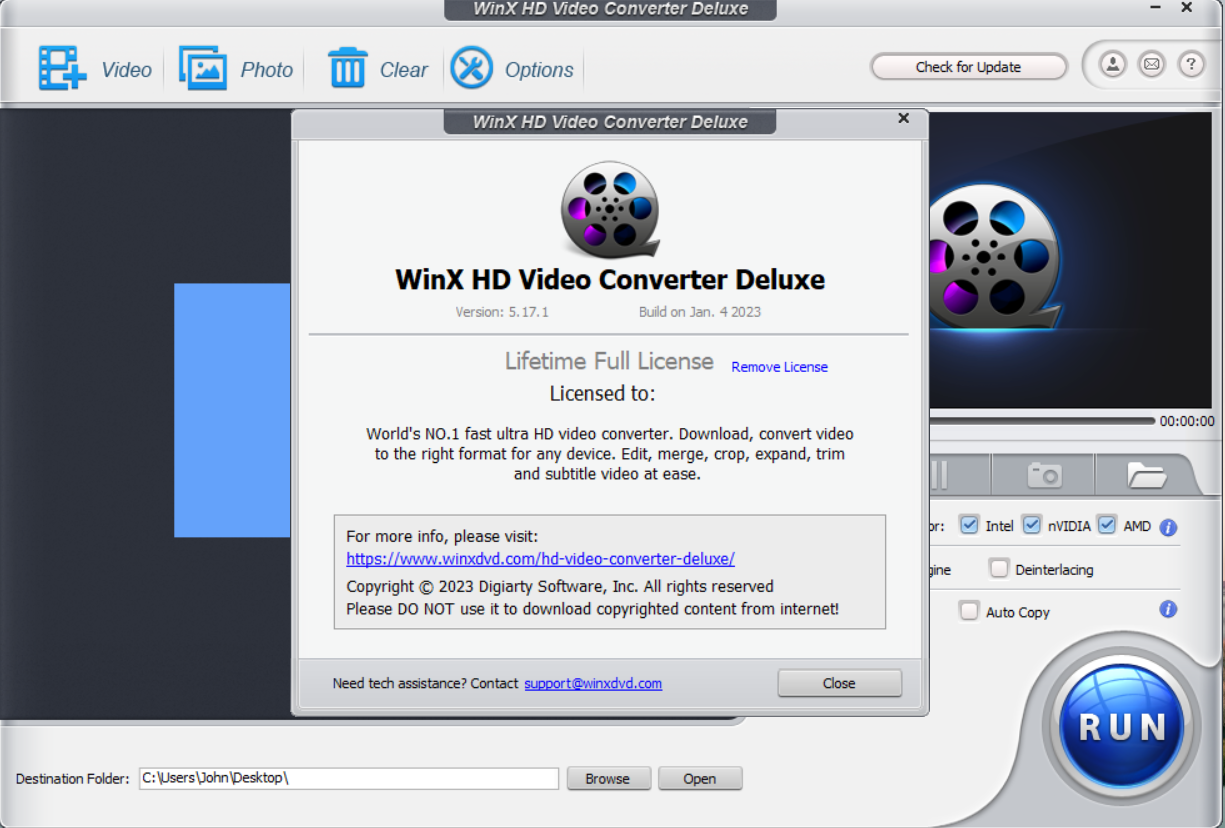Toggle the AMD hardware acceleration checkbox

[x=1106, y=525]
